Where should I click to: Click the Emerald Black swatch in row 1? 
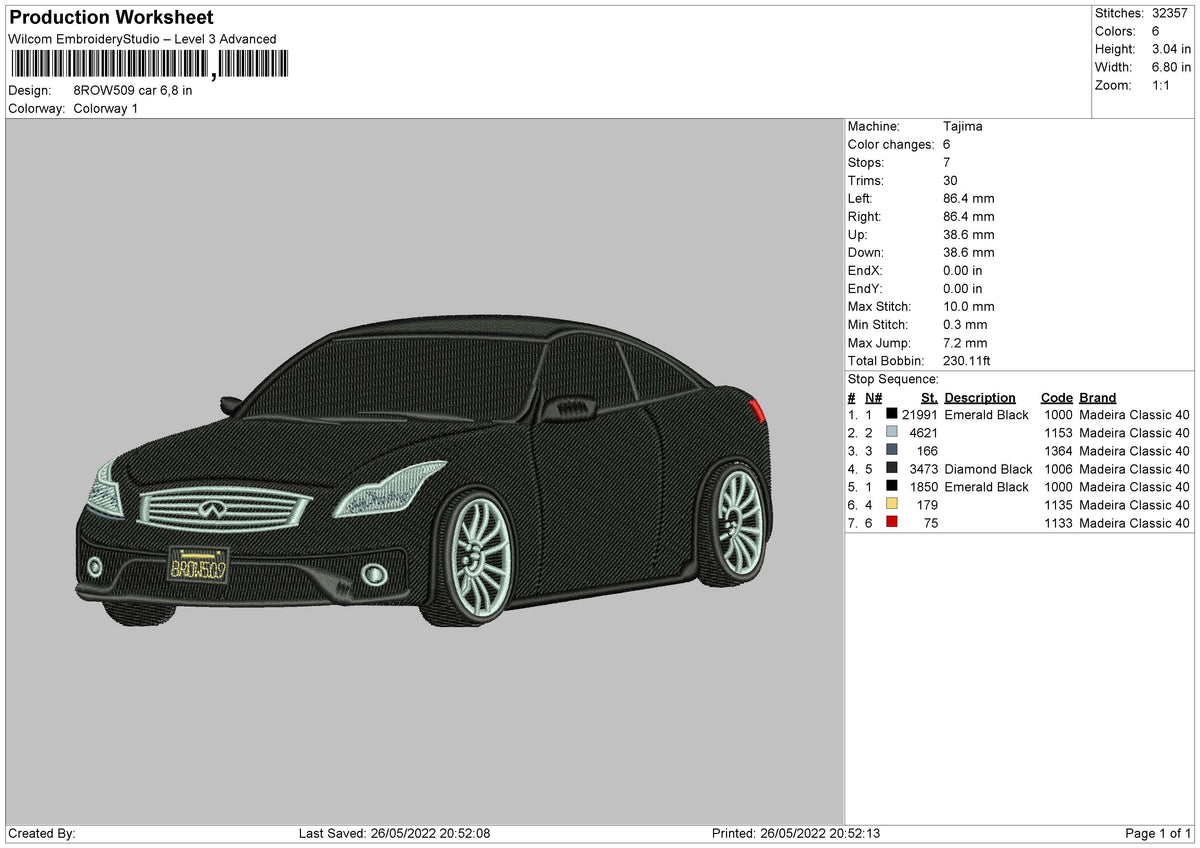click(x=892, y=414)
